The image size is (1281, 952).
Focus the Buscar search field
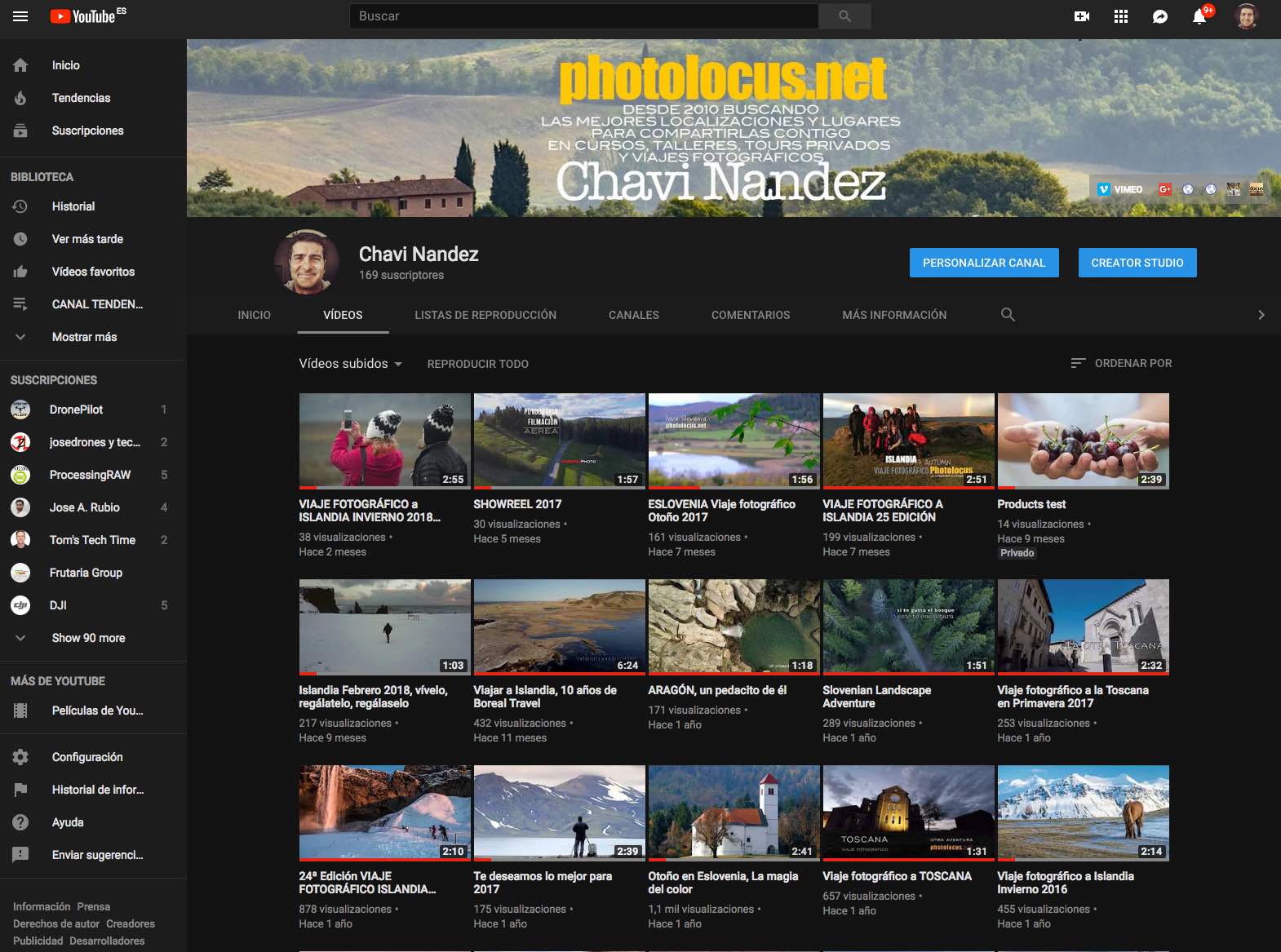pos(584,16)
